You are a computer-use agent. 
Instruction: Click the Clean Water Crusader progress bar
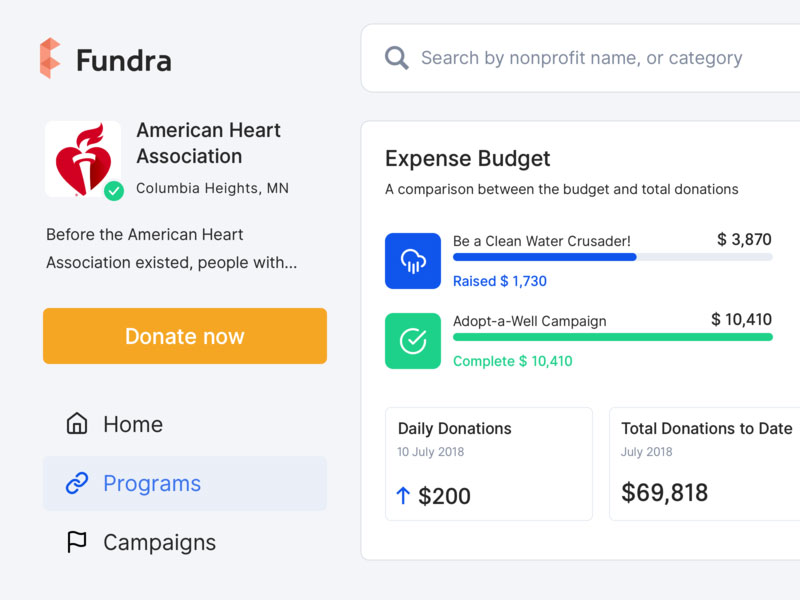[613, 257]
